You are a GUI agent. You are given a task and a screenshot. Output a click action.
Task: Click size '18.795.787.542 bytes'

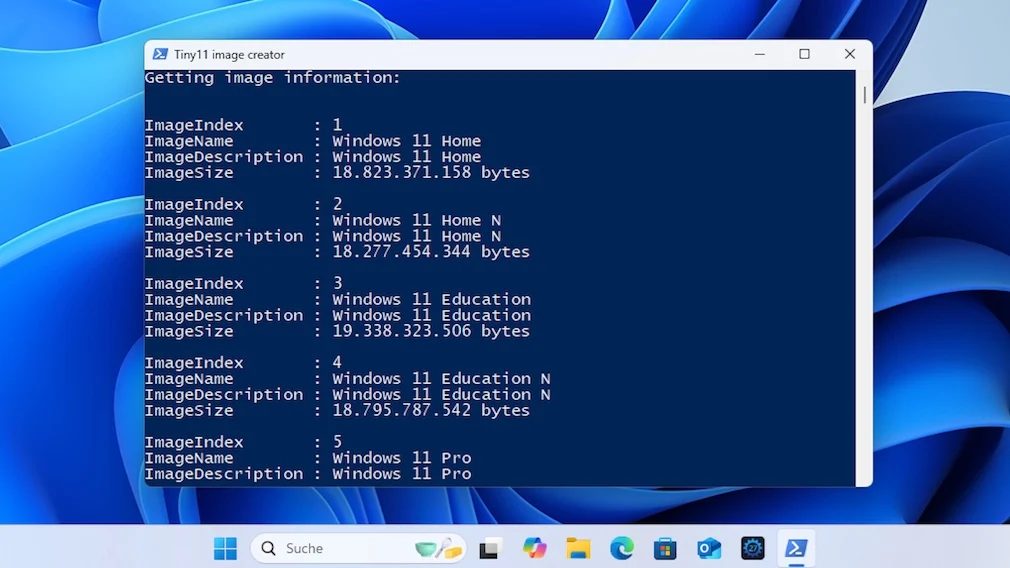click(x=431, y=410)
